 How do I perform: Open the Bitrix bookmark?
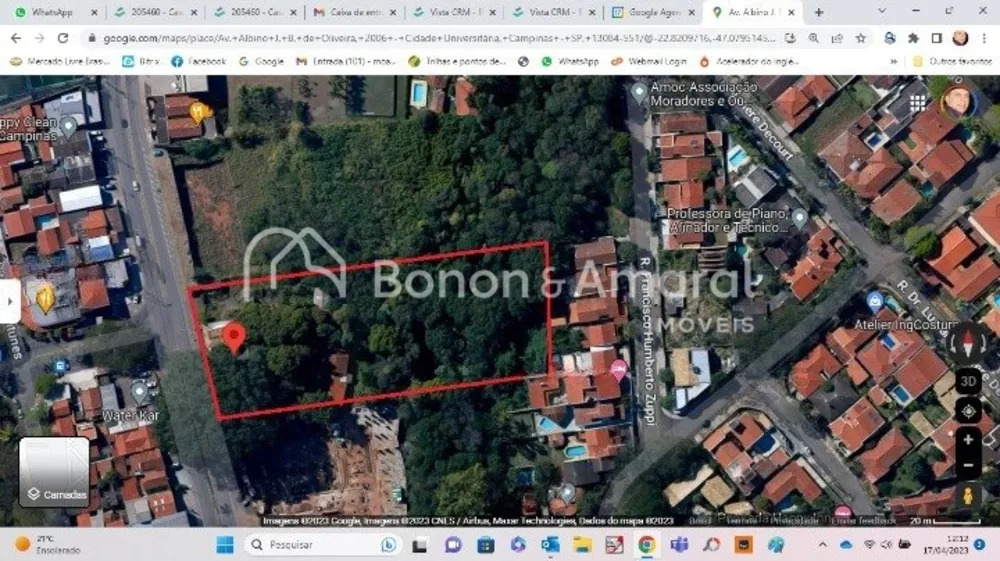[x=141, y=61]
